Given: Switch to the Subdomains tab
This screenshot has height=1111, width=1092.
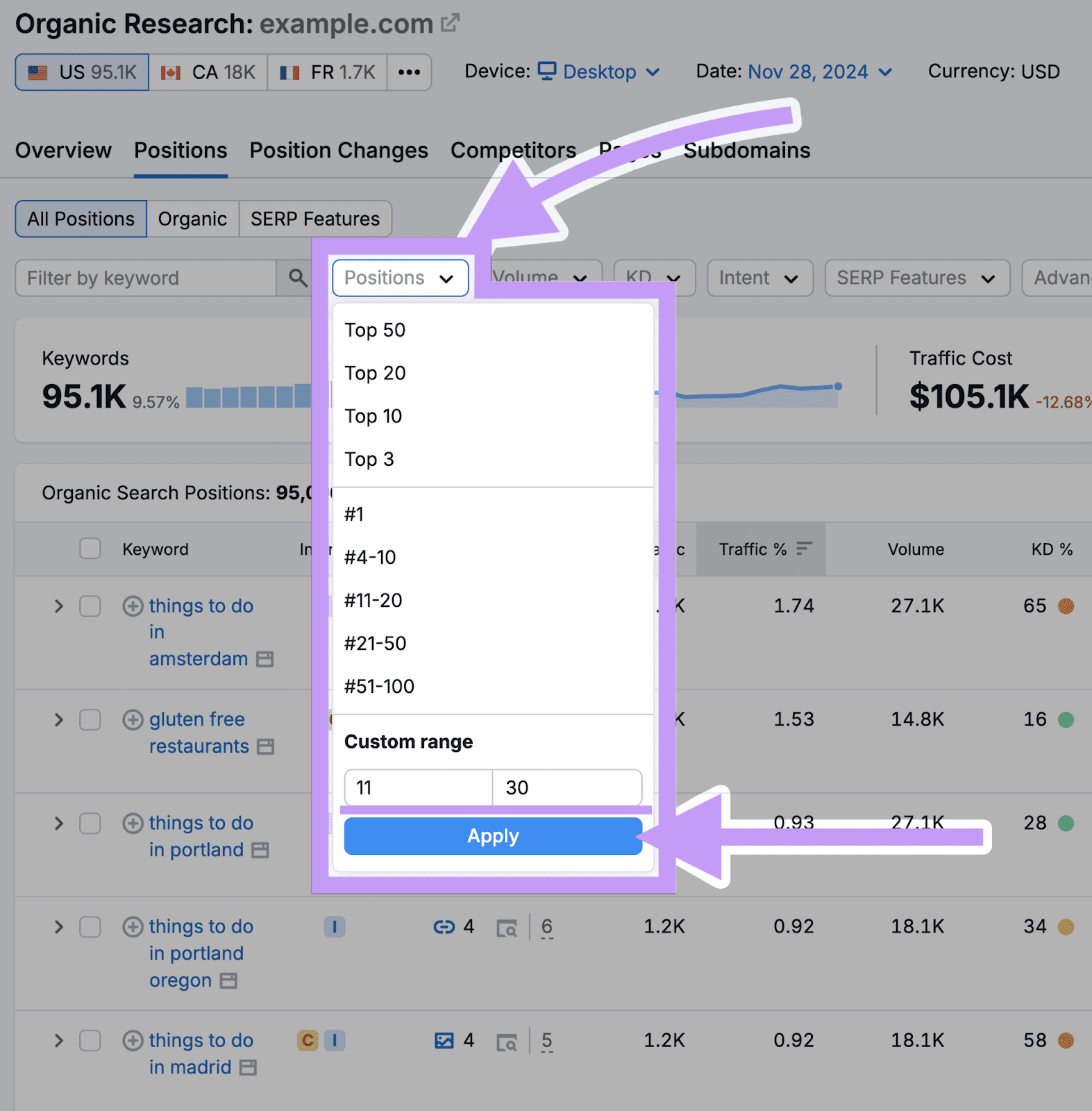Looking at the screenshot, I should point(747,150).
